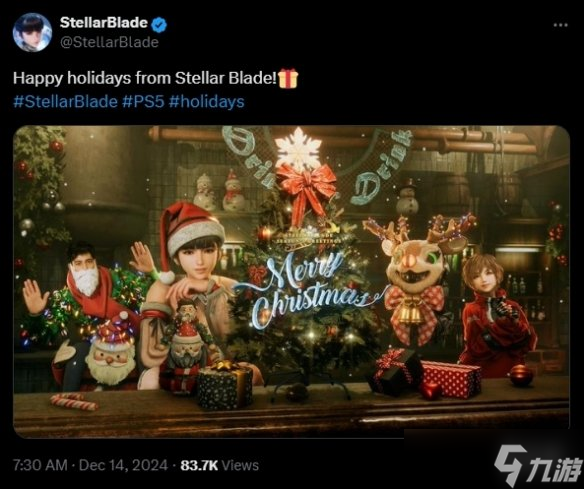Open the #holidays hashtag

[x=206, y=101]
